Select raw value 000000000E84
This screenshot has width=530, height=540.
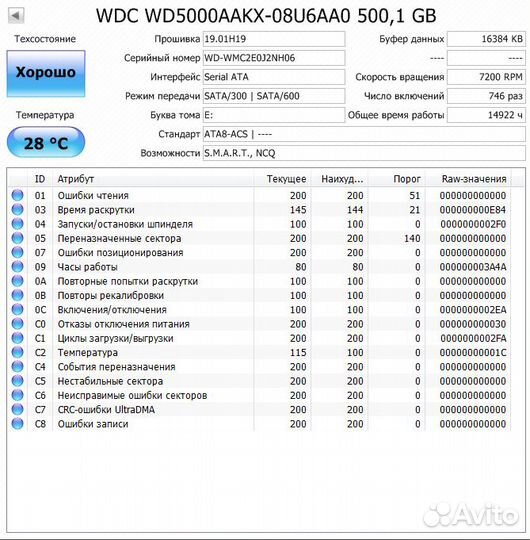[473, 210]
